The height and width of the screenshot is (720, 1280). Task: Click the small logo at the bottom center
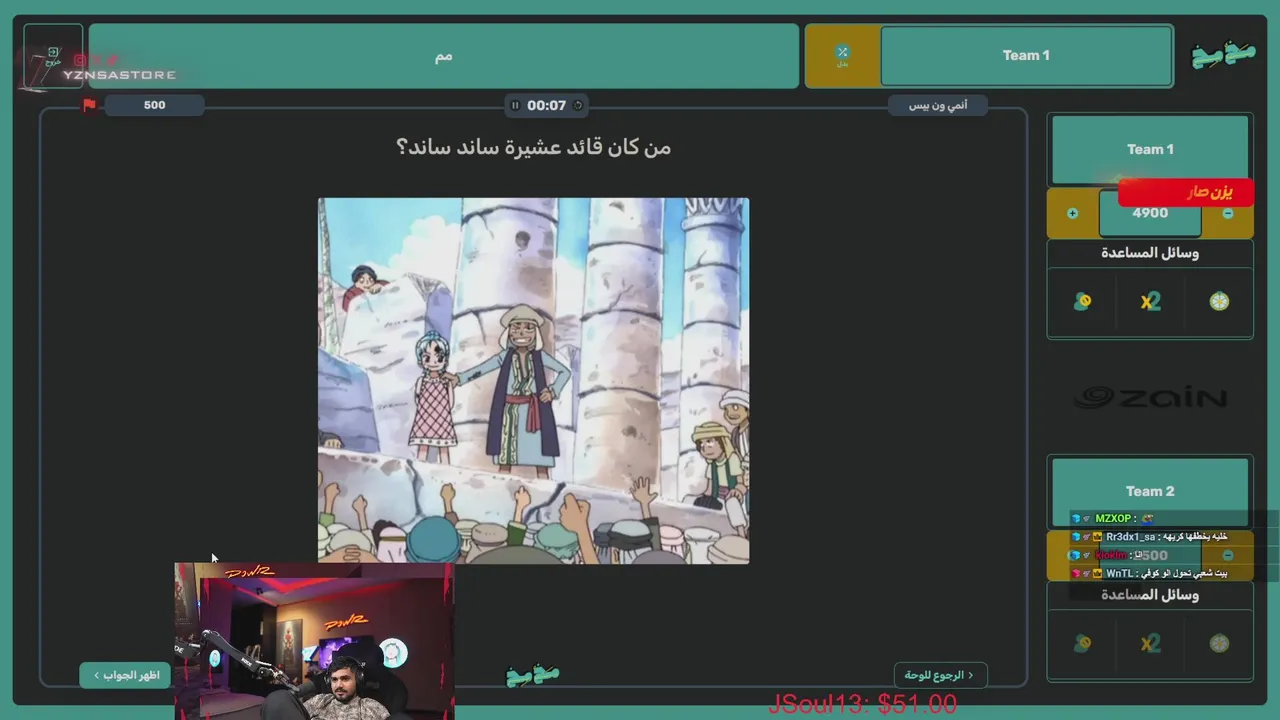click(x=533, y=676)
